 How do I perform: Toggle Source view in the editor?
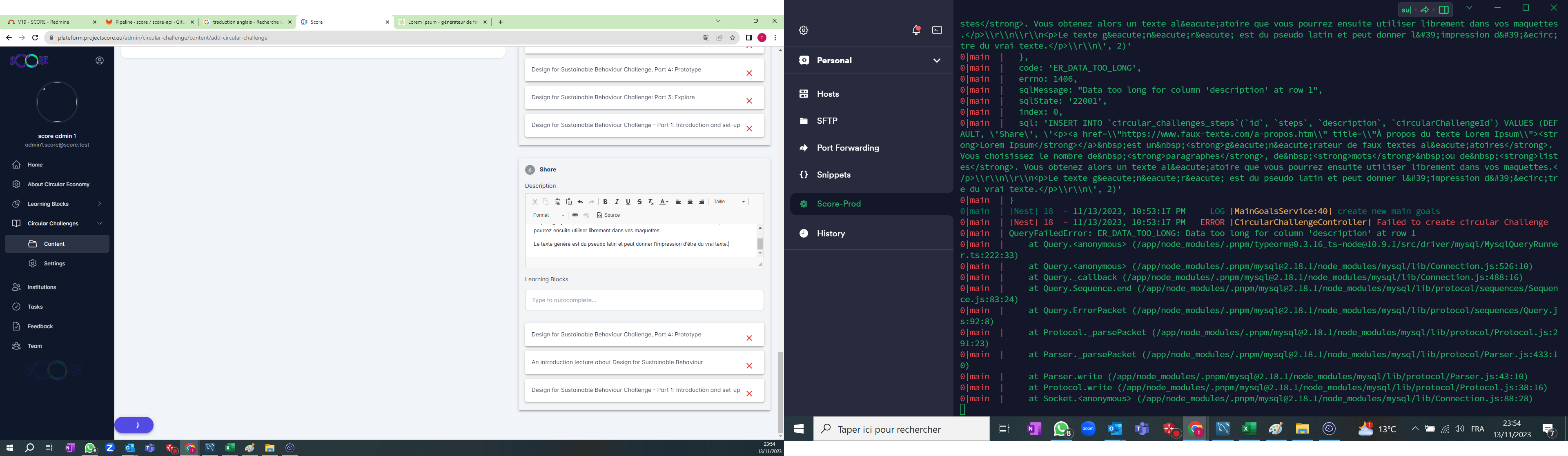[609, 216]
